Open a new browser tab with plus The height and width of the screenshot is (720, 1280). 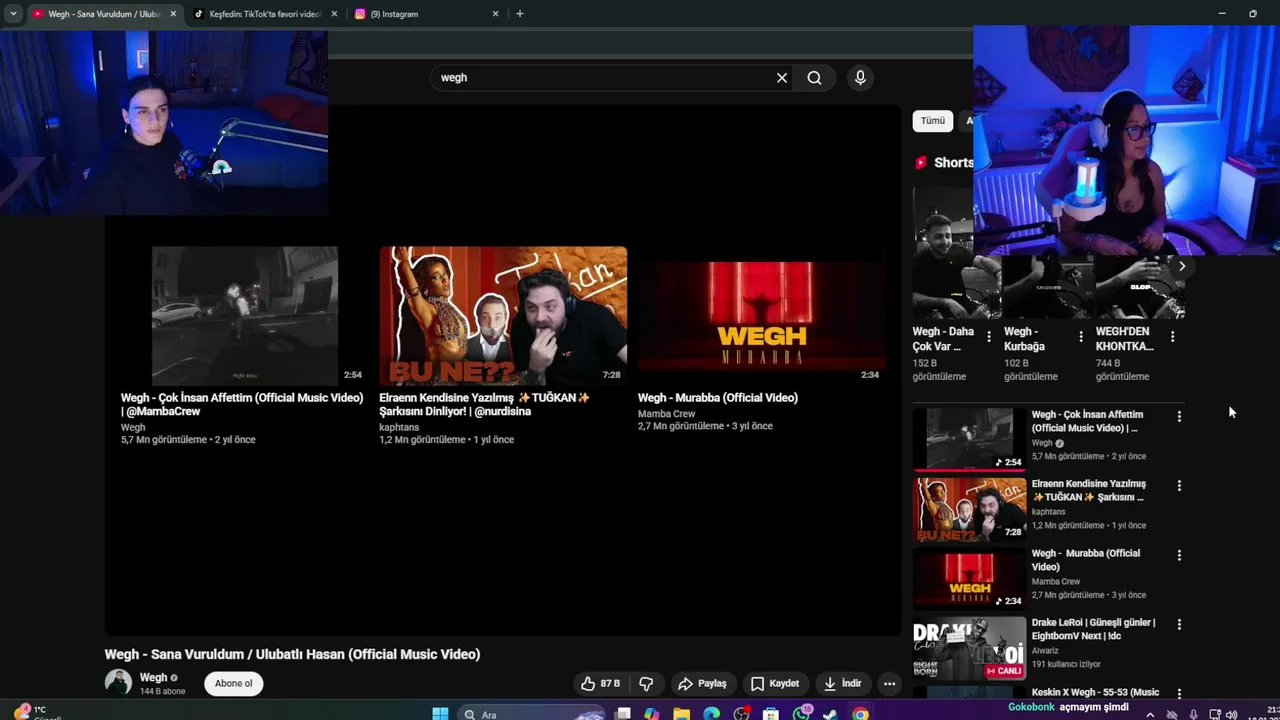[519, 14]
